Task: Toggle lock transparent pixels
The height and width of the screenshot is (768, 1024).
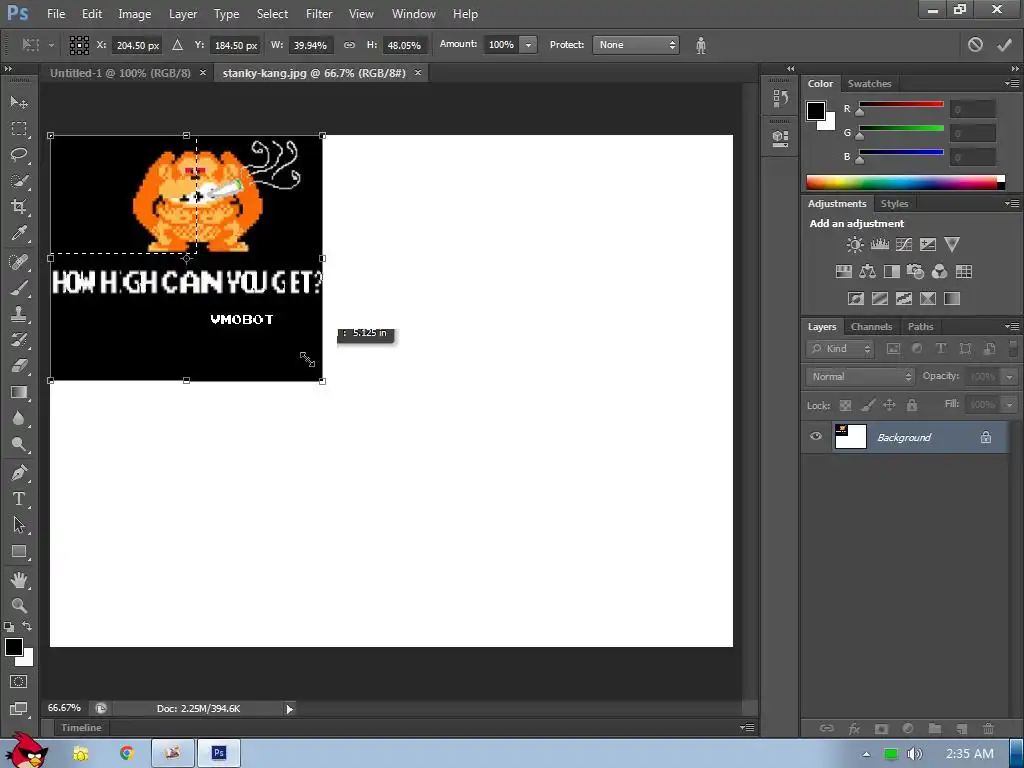Action: [845, 406]
